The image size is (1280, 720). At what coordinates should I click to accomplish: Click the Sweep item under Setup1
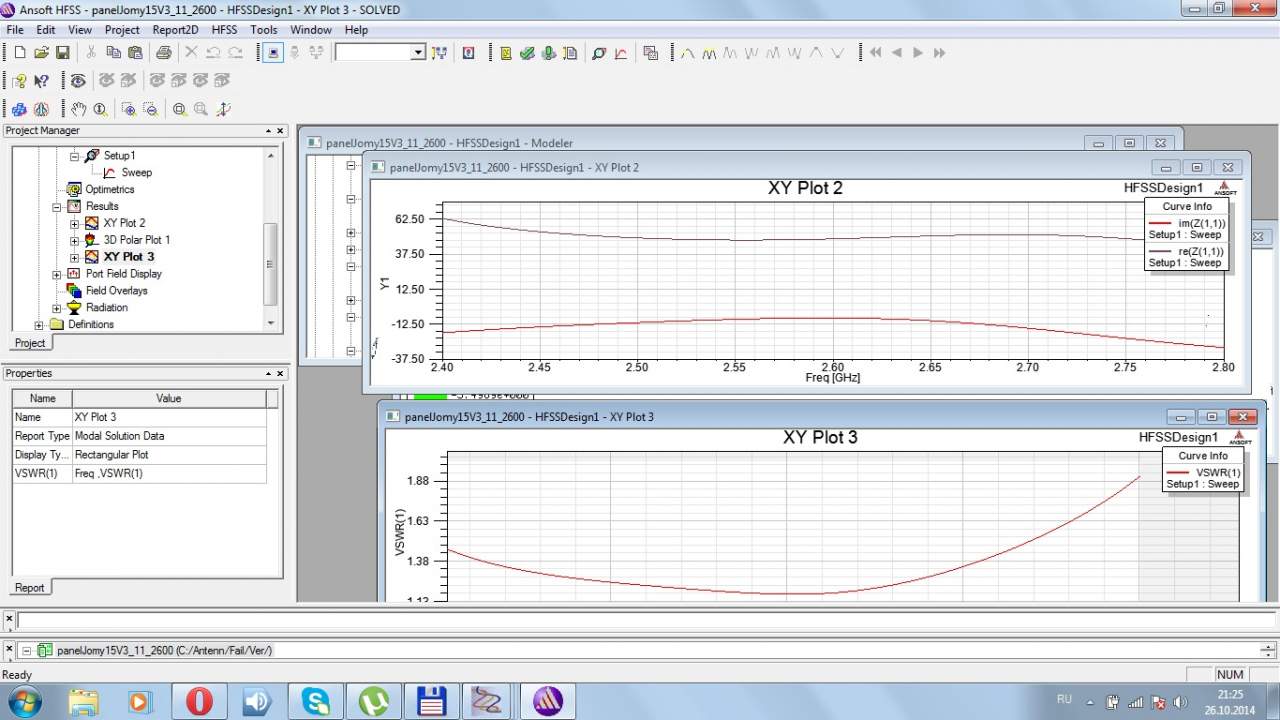point(136,172)
